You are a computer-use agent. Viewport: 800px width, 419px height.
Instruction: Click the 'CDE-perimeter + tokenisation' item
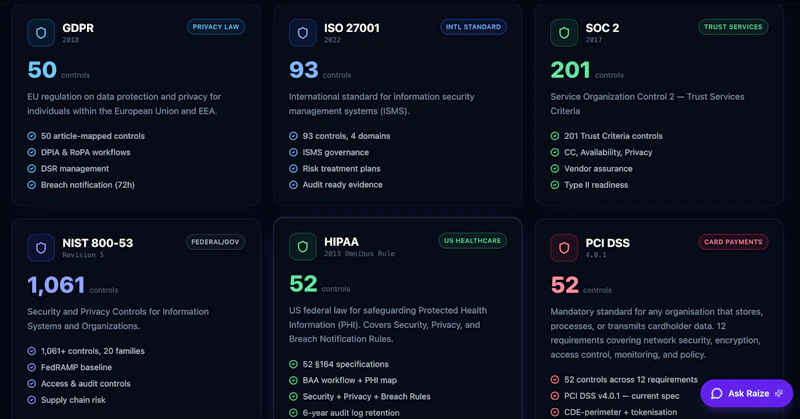tap(620, 412)
